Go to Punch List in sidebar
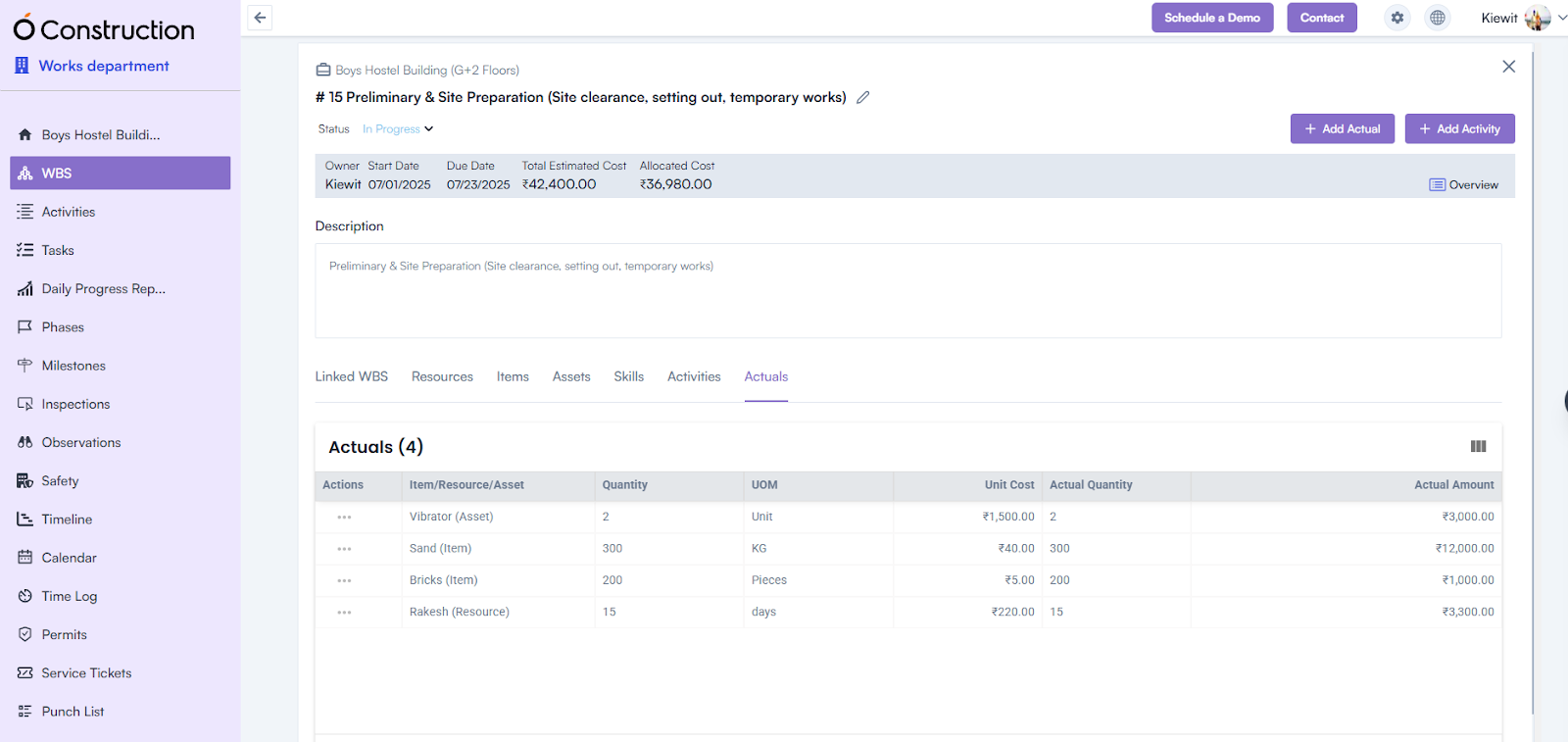Screen dimensions: 1568x742 [73, 712]
